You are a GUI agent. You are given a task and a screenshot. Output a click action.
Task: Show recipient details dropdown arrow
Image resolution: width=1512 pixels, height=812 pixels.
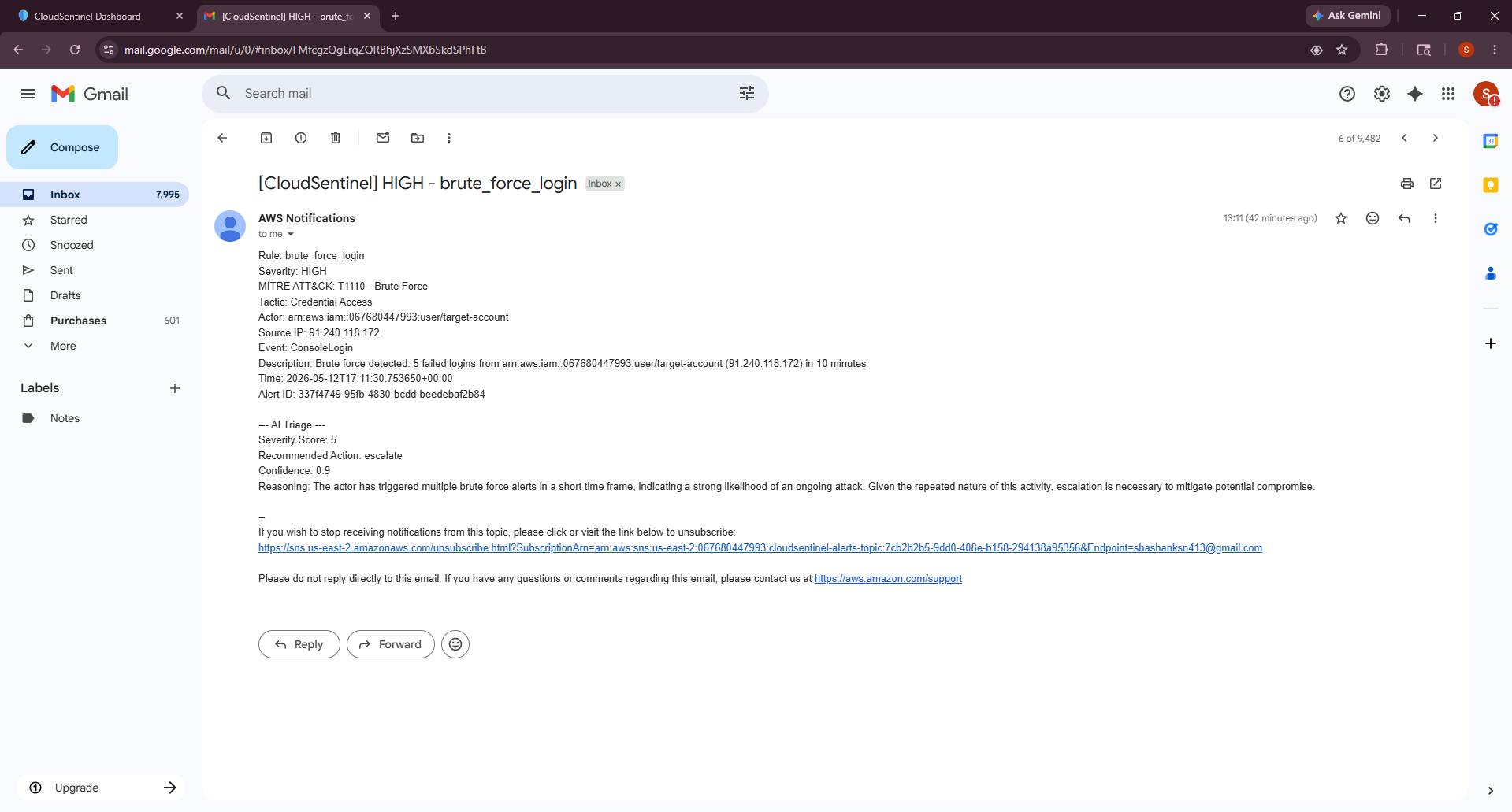click(x=291, y=234)
